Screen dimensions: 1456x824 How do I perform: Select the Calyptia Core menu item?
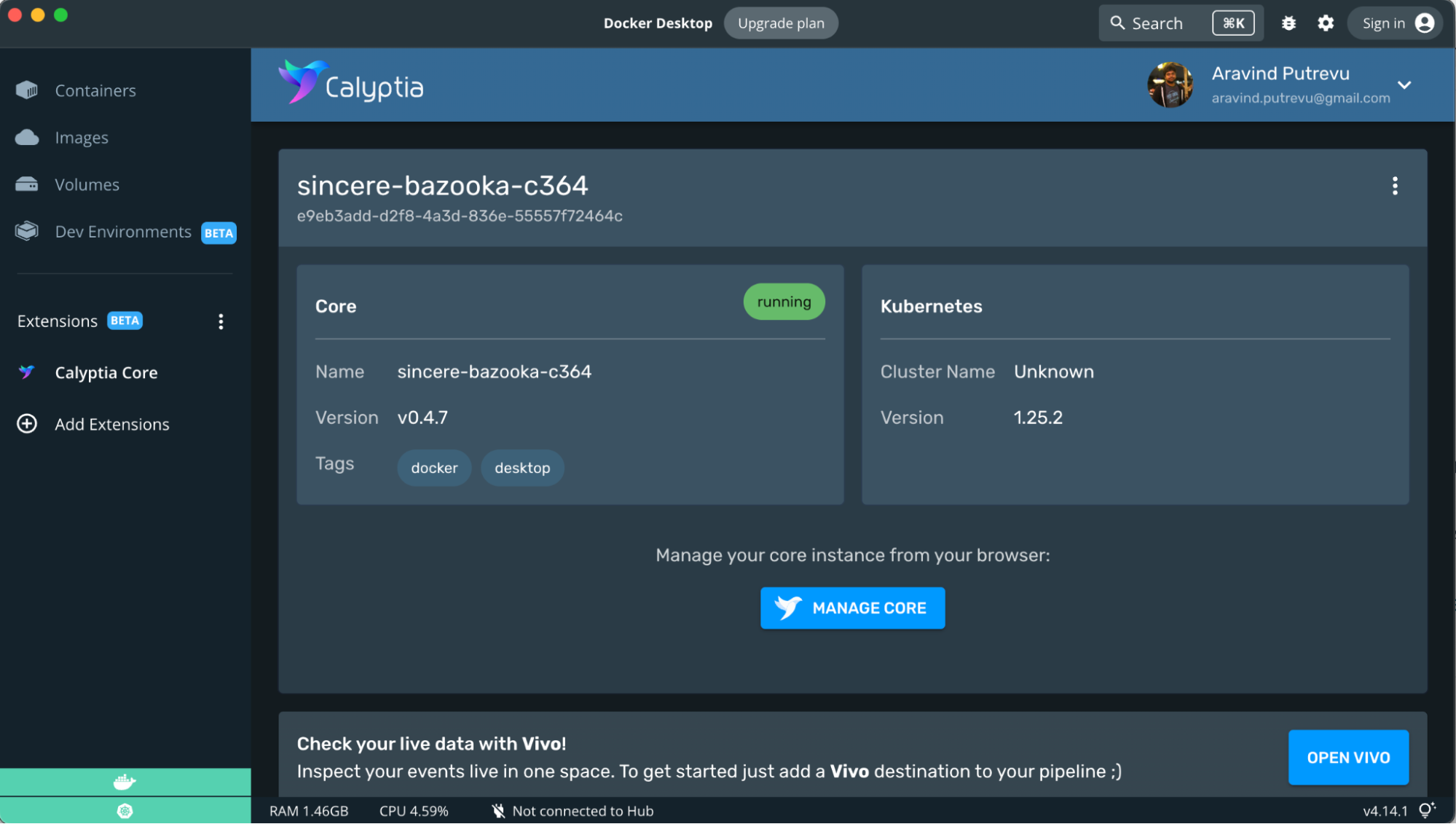pos(106,372)
